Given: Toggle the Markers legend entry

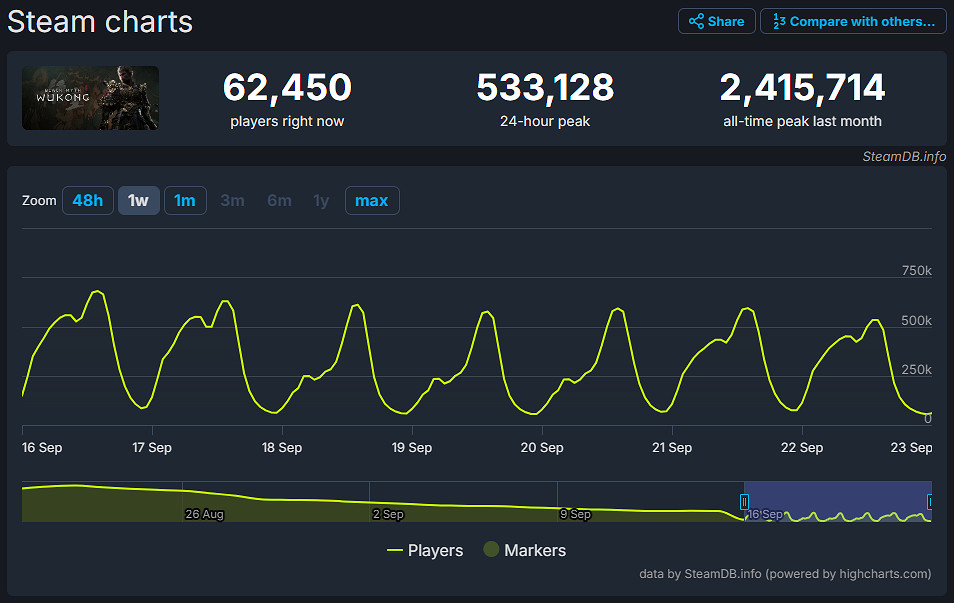Looking at the screenshot, I should [x=524, y=550].
